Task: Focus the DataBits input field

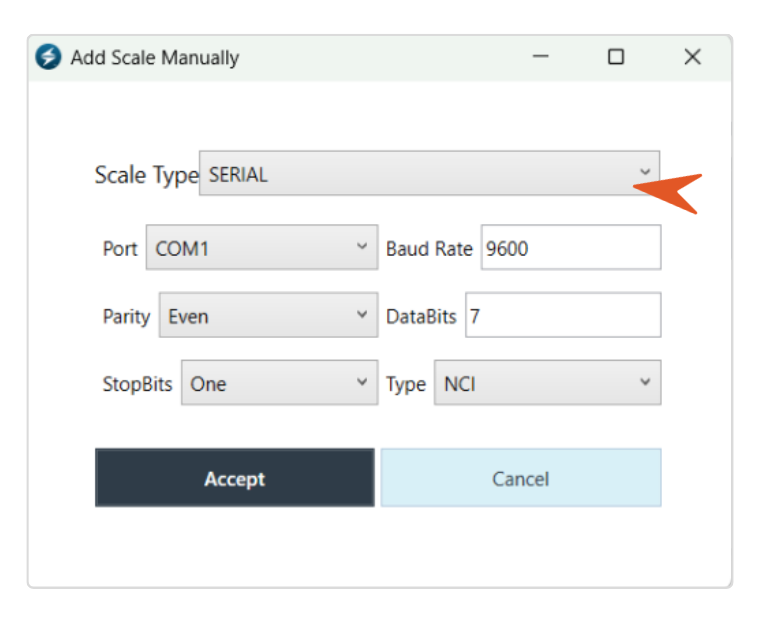Action: coord(563,315)
